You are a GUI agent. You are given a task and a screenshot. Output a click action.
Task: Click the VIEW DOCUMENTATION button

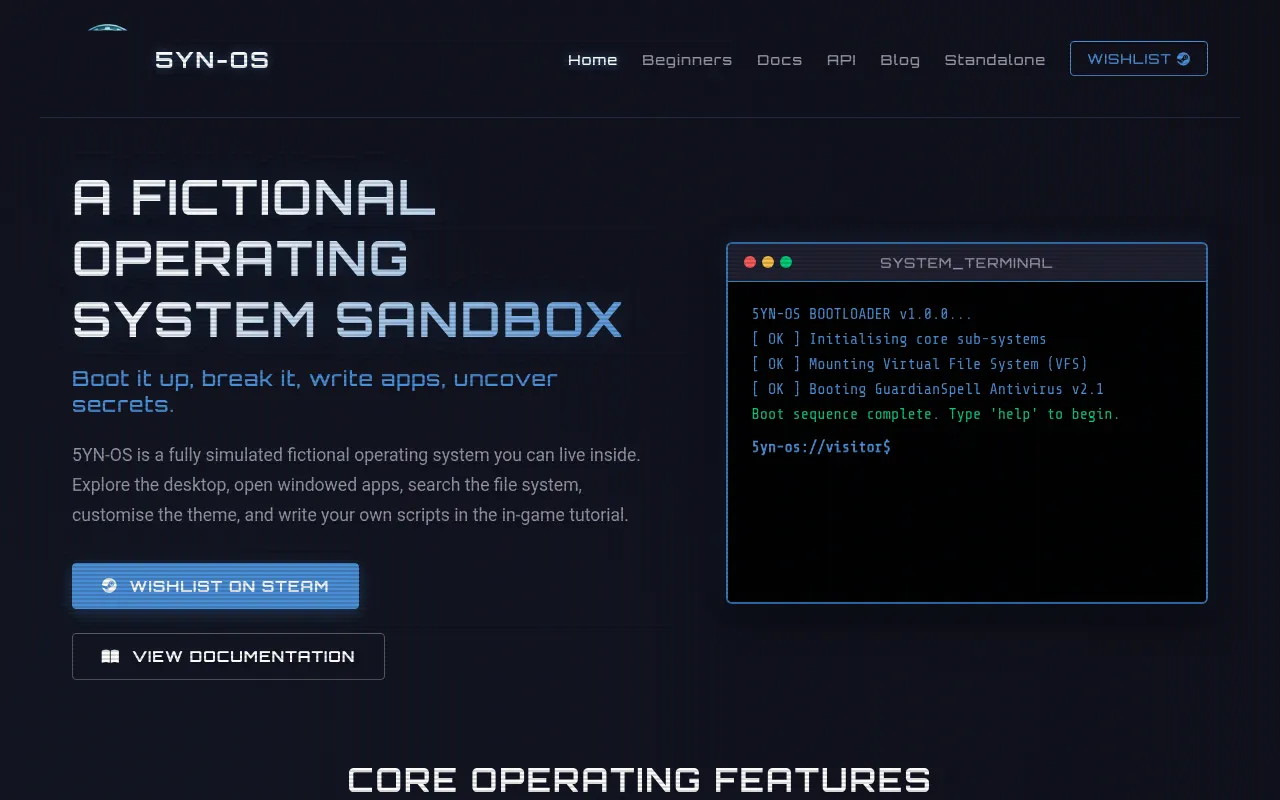click(x=228, y=656)
